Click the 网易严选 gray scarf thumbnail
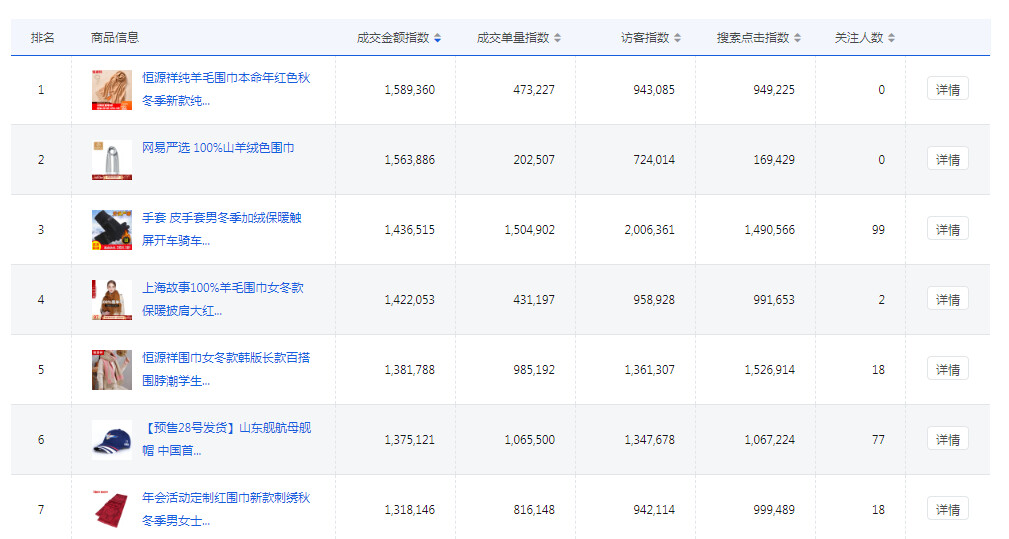The height and width of the screenshot is (539, 1009). [111, 160]
